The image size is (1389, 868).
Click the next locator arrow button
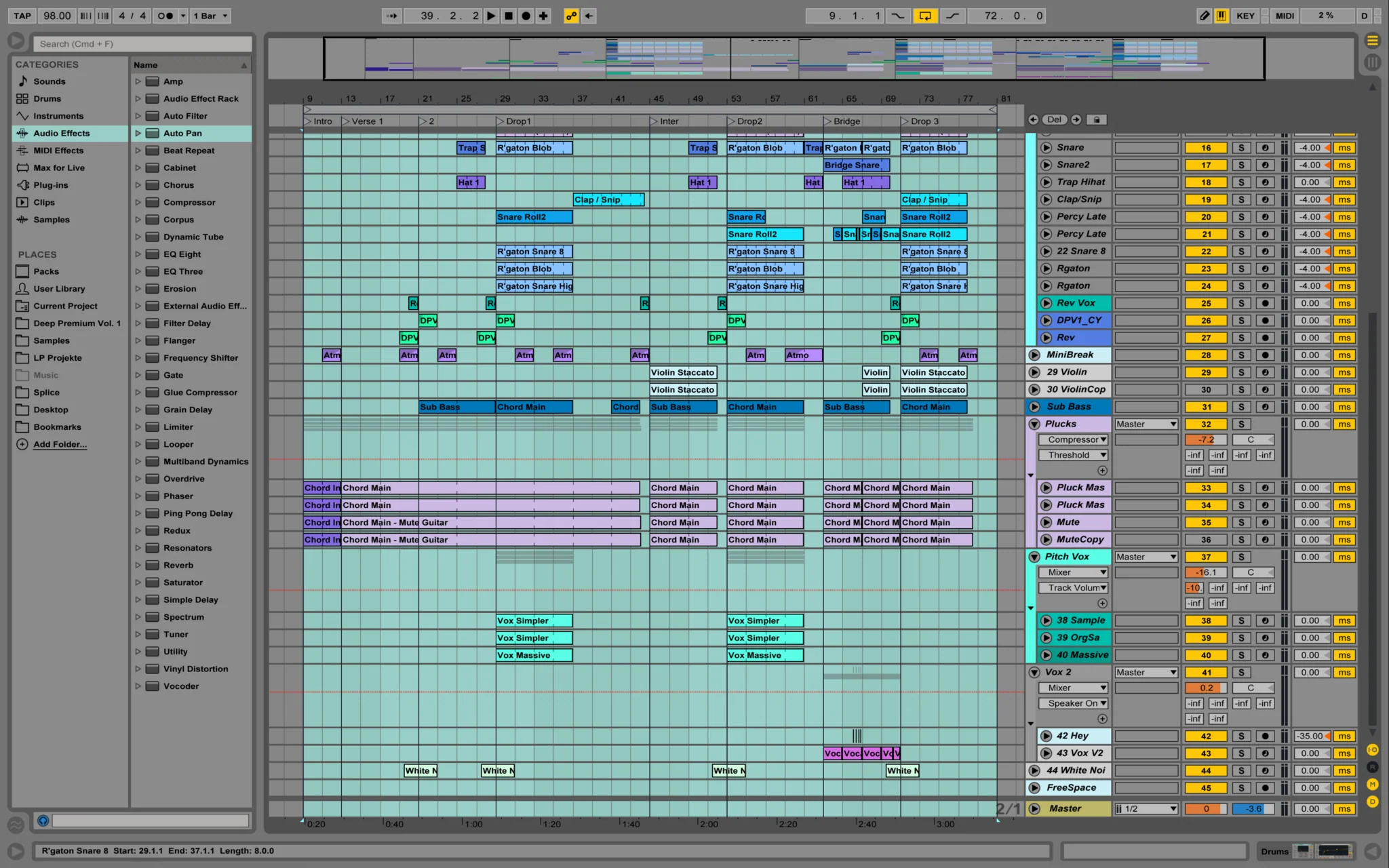tap(1076, 119)
